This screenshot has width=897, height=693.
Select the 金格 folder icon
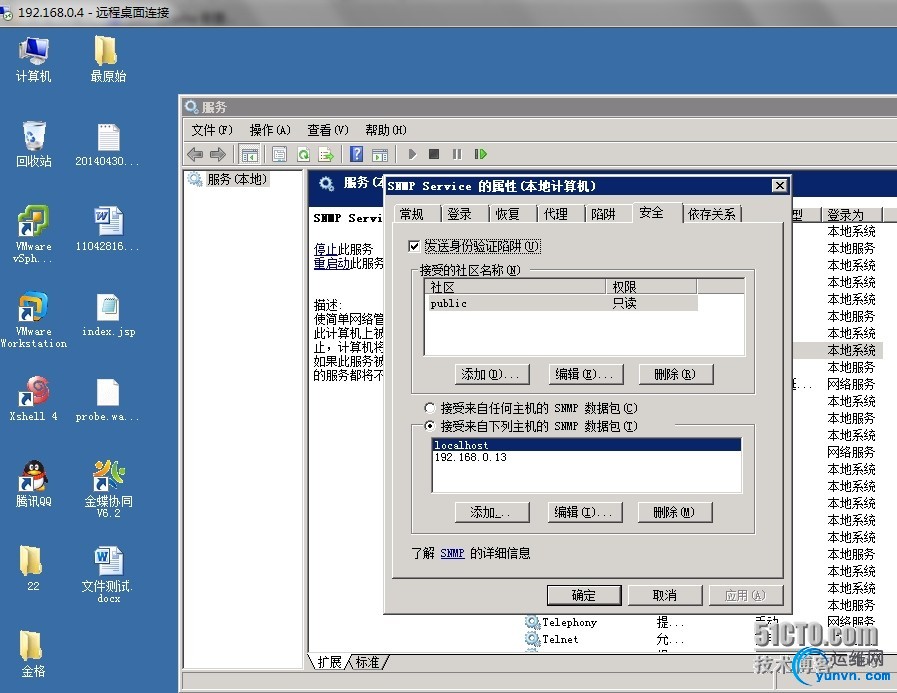32,654
